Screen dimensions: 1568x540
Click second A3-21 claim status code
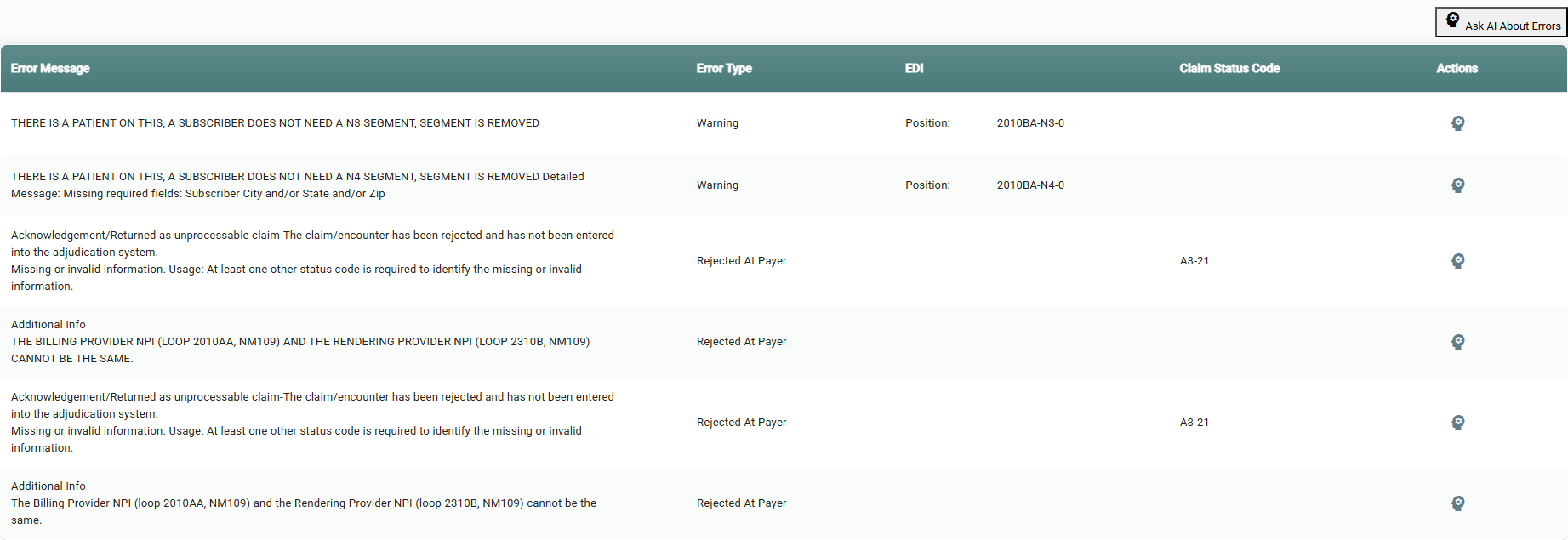tap(1195, 423)
